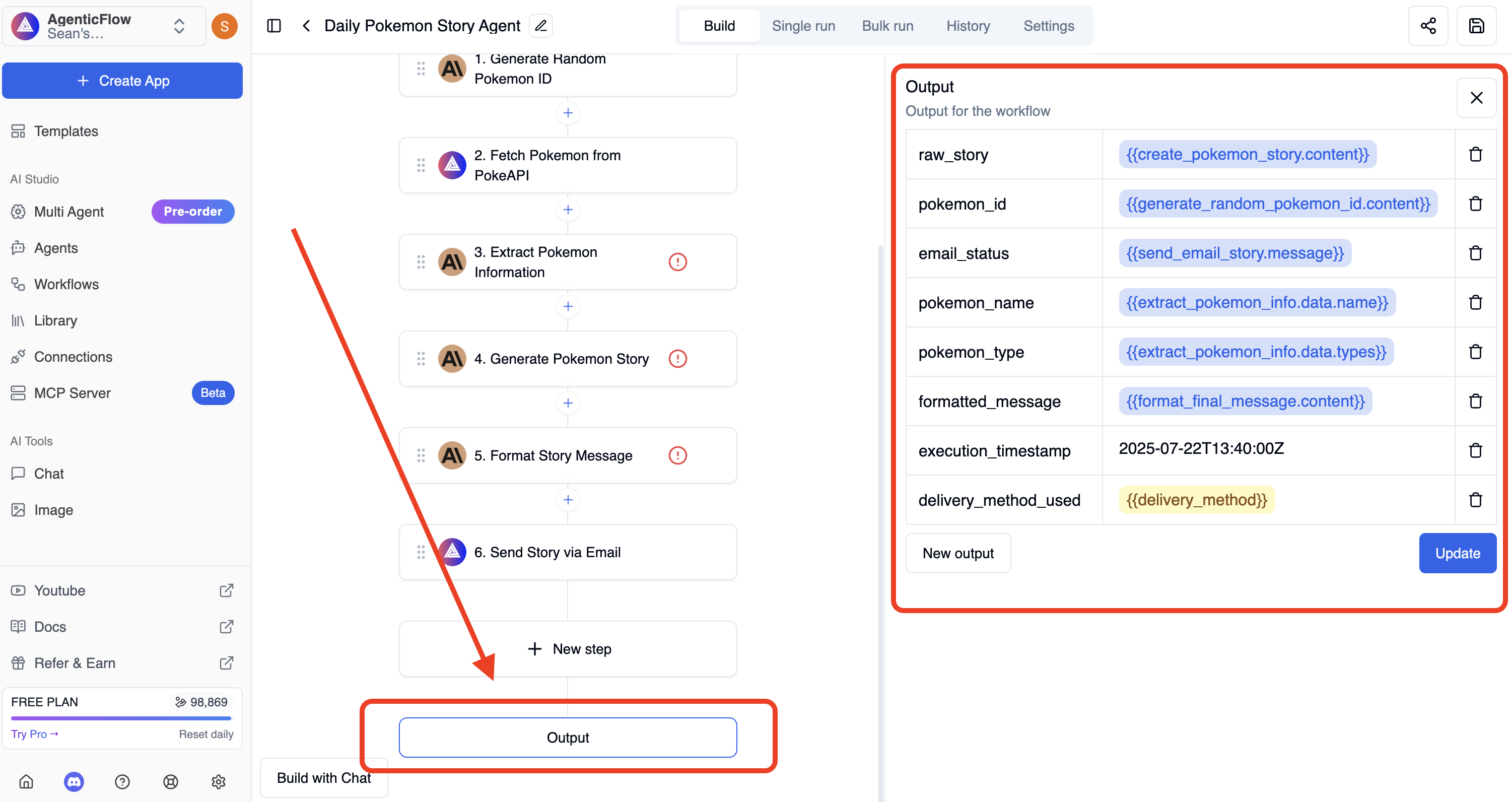
Task: Edit the agent name with pencil icon
Action: [x=540, y=26]
